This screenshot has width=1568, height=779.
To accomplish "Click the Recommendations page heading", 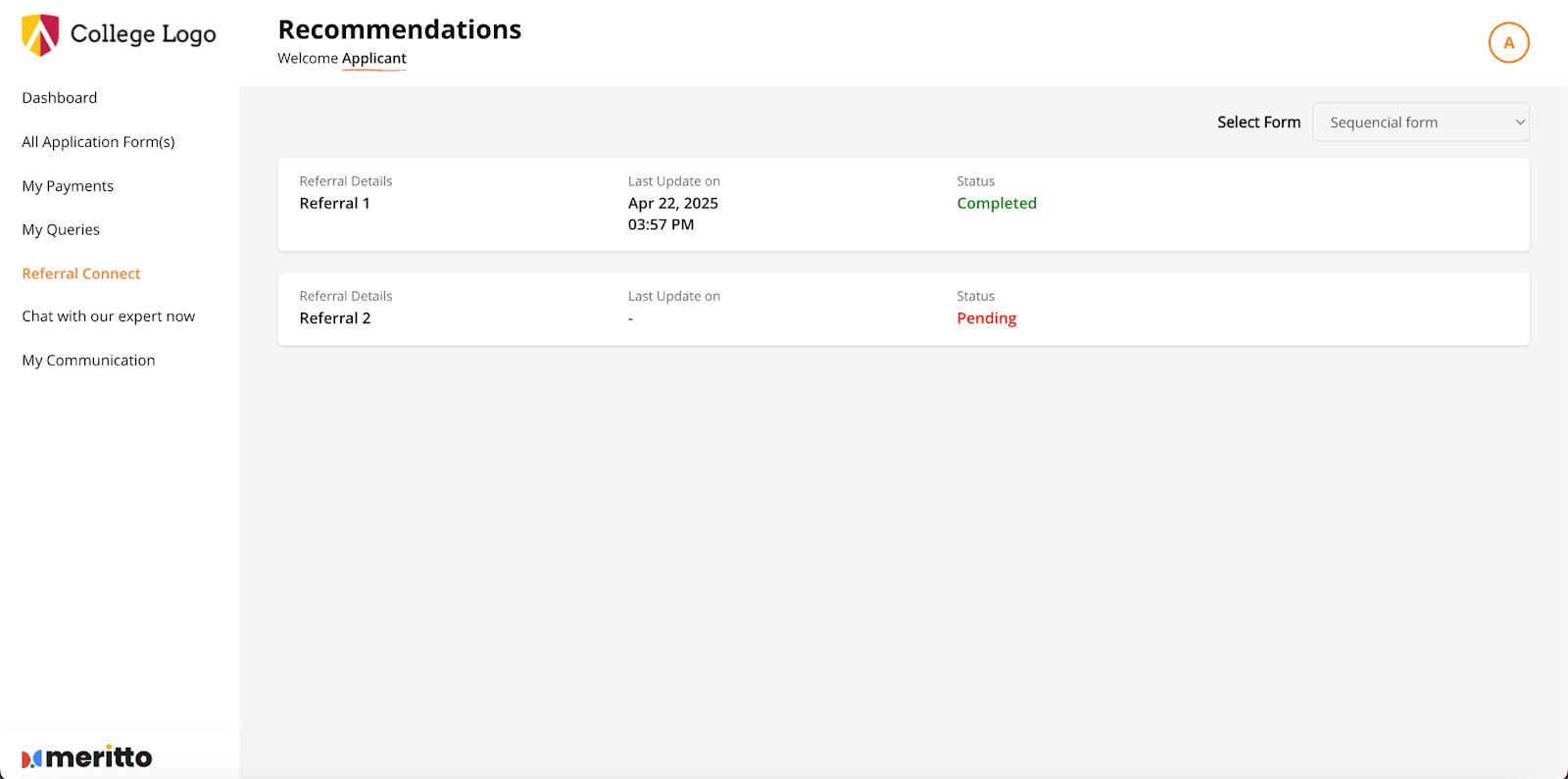I will [x=400, y=29].
